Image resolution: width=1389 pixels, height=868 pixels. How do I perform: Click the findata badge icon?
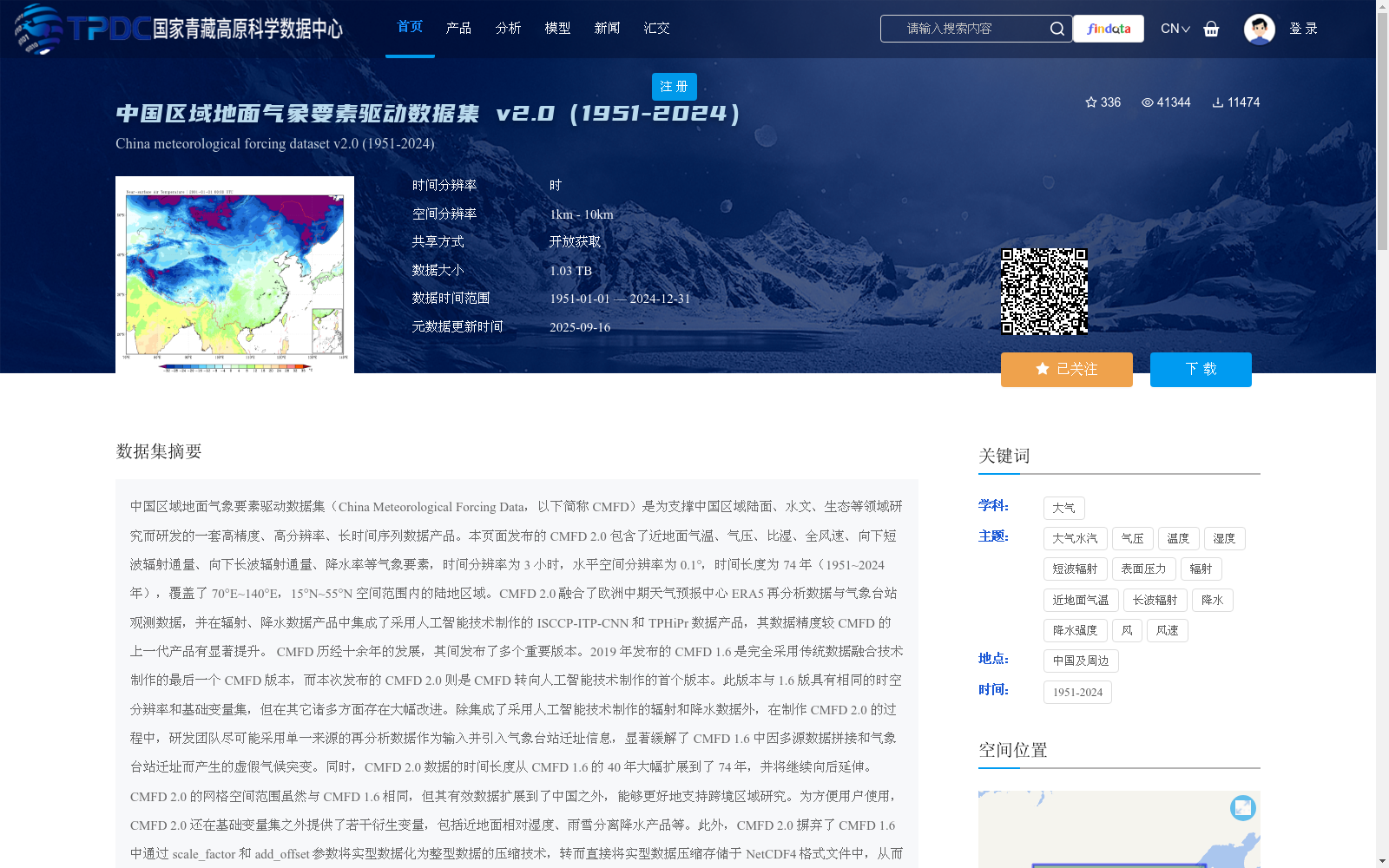[x=1108, y=29]
